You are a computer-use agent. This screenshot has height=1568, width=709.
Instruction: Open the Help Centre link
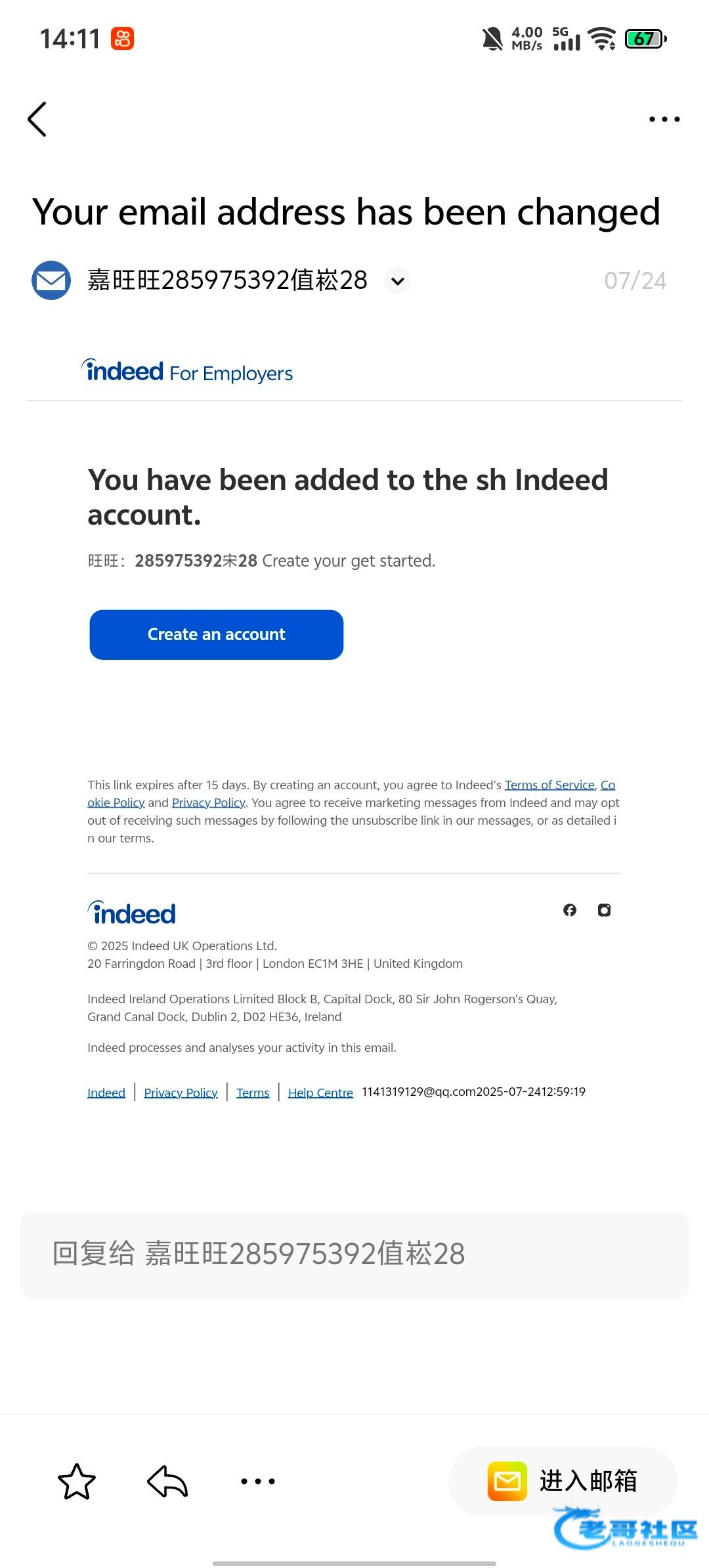click(x=320, y=1093)
